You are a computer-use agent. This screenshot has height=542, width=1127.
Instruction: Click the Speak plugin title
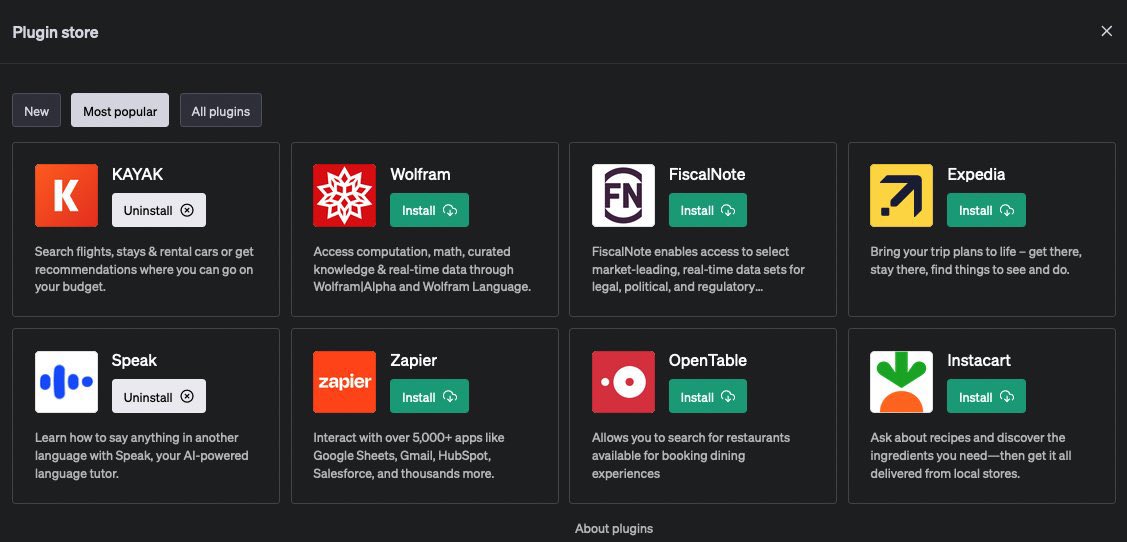click(x=134, y=360)
